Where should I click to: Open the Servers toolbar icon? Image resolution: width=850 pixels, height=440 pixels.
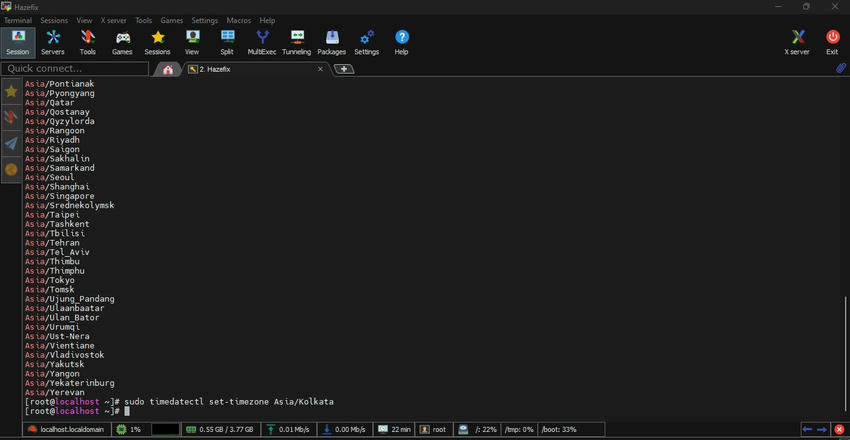[x=53, y=43]
